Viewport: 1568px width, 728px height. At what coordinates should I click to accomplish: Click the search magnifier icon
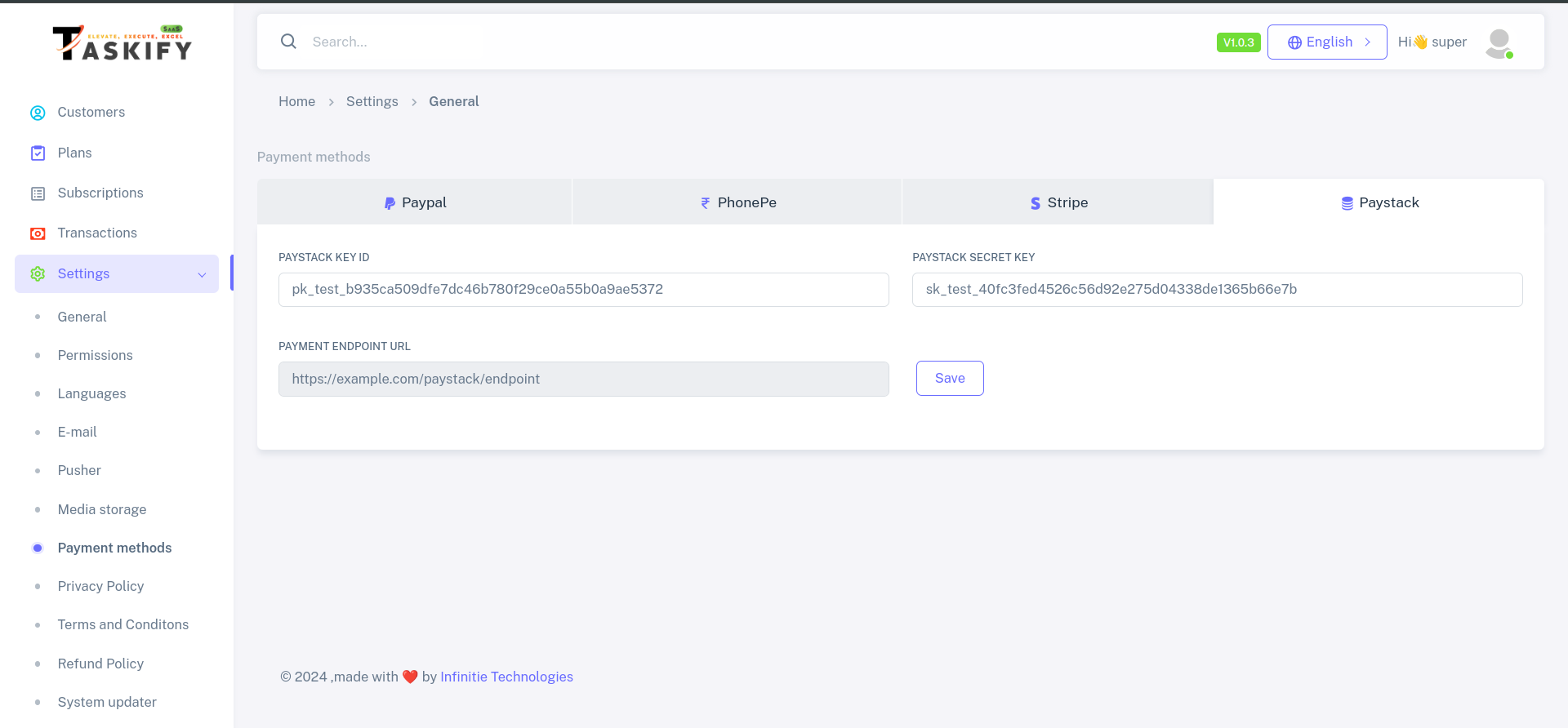point(288,42)
